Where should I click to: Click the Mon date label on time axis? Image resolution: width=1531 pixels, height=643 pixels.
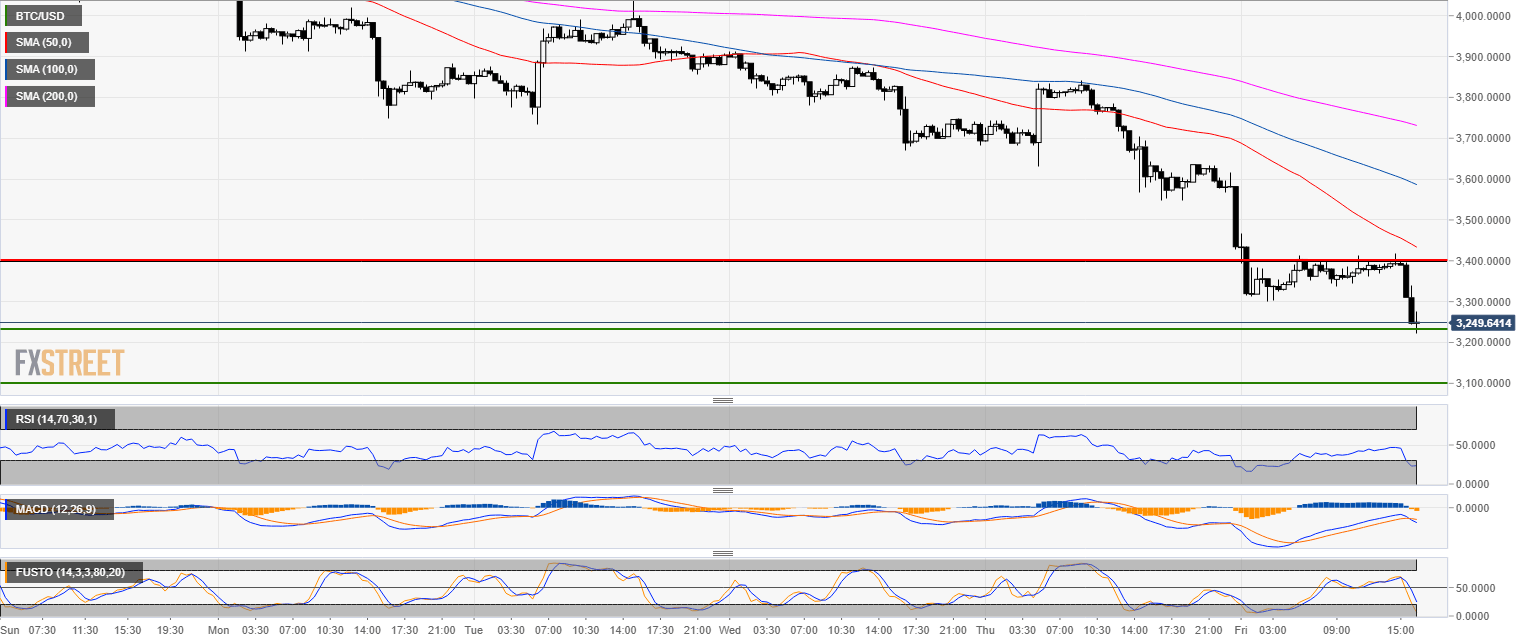218,631
